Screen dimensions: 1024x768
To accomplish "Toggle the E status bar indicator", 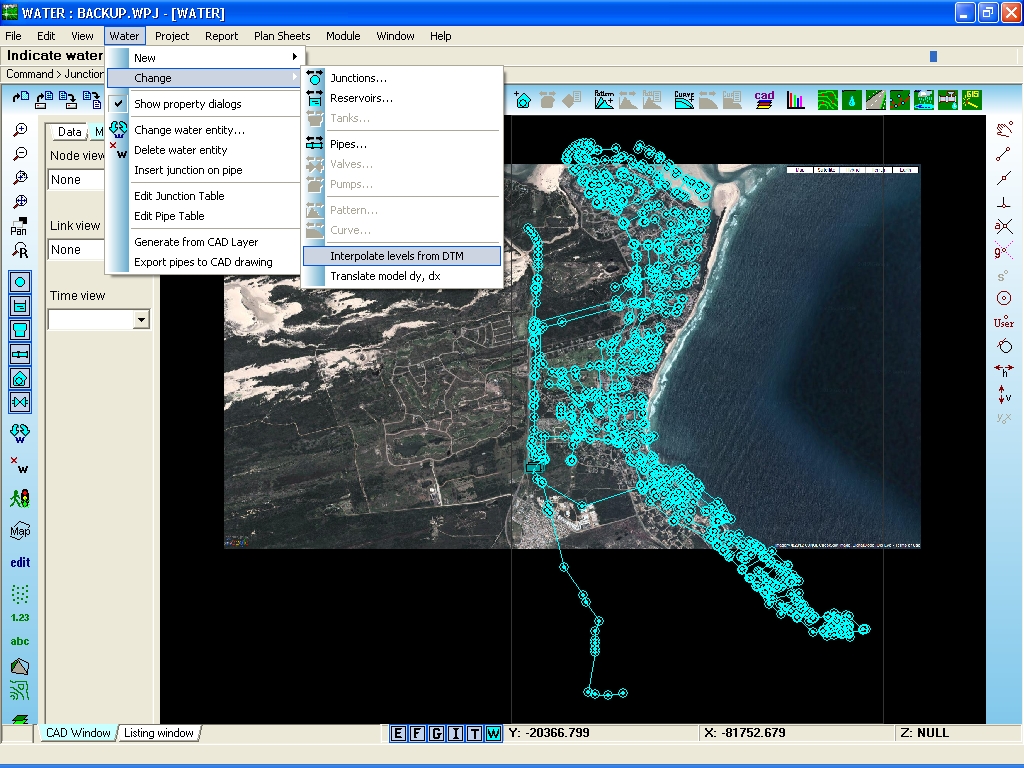I will click(398, 733).
